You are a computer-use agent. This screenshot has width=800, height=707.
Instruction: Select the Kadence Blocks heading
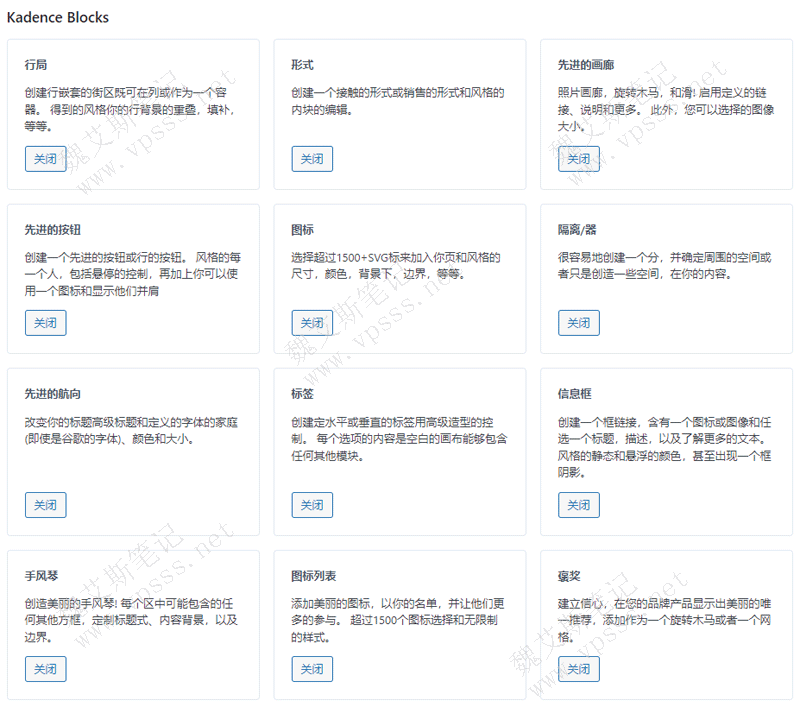point(58,17)
